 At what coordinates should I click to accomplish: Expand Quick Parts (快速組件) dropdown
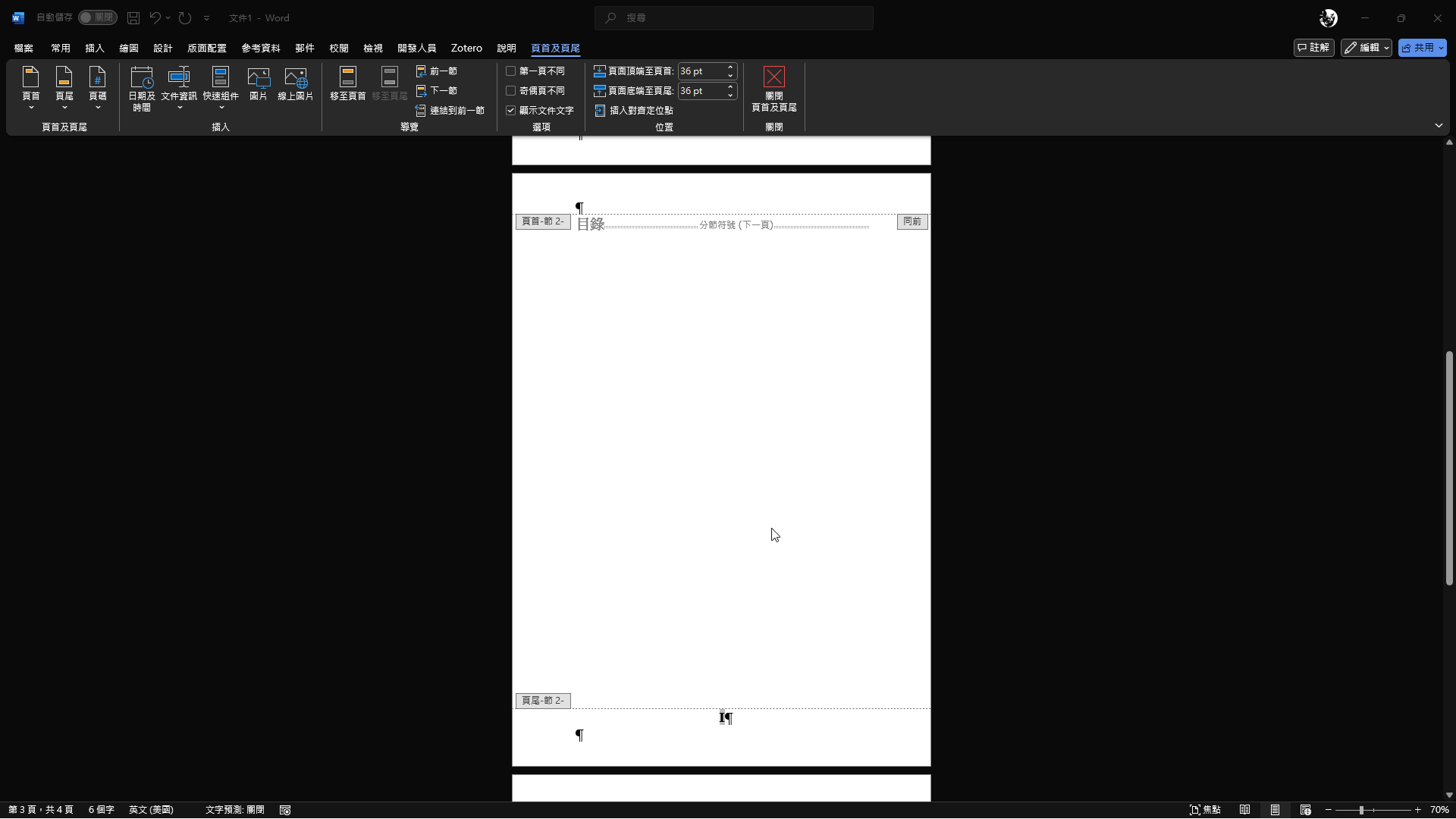pos(221,88)
